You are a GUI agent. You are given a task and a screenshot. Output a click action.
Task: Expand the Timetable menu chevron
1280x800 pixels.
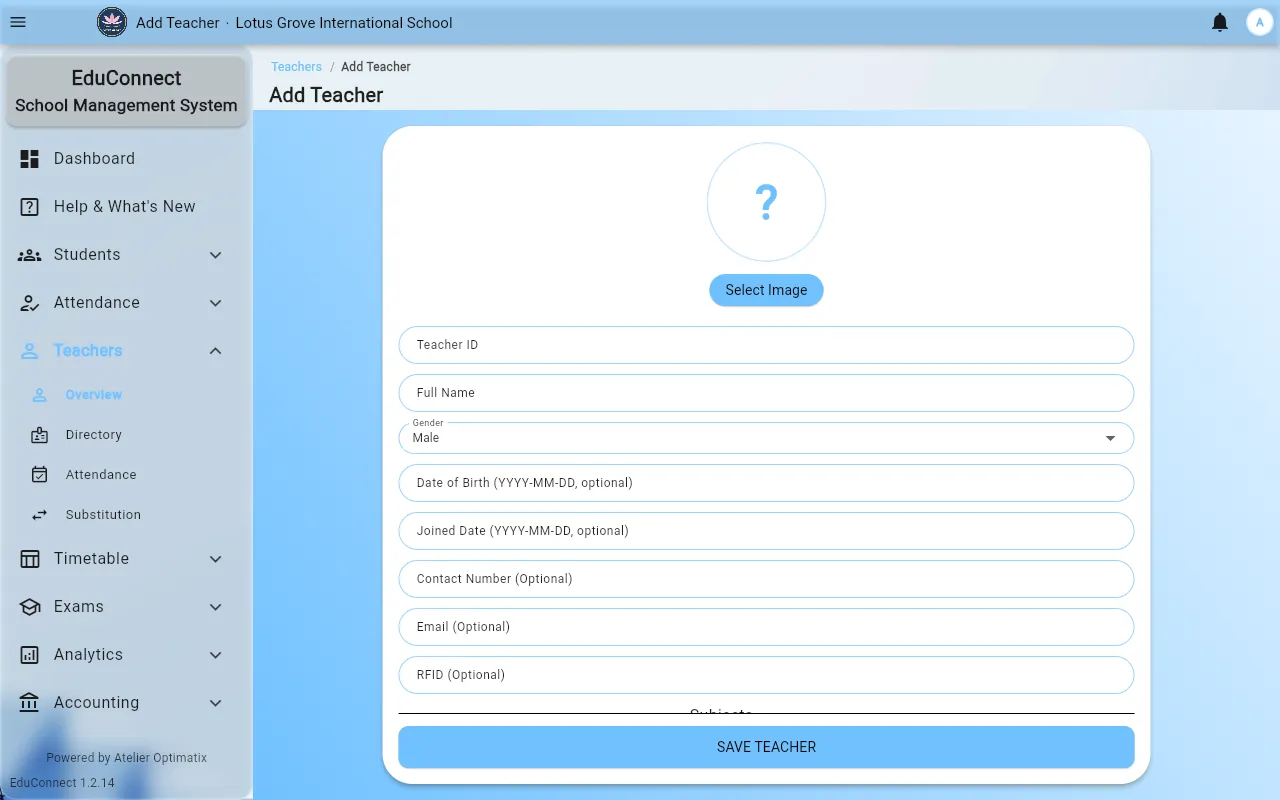216,559
